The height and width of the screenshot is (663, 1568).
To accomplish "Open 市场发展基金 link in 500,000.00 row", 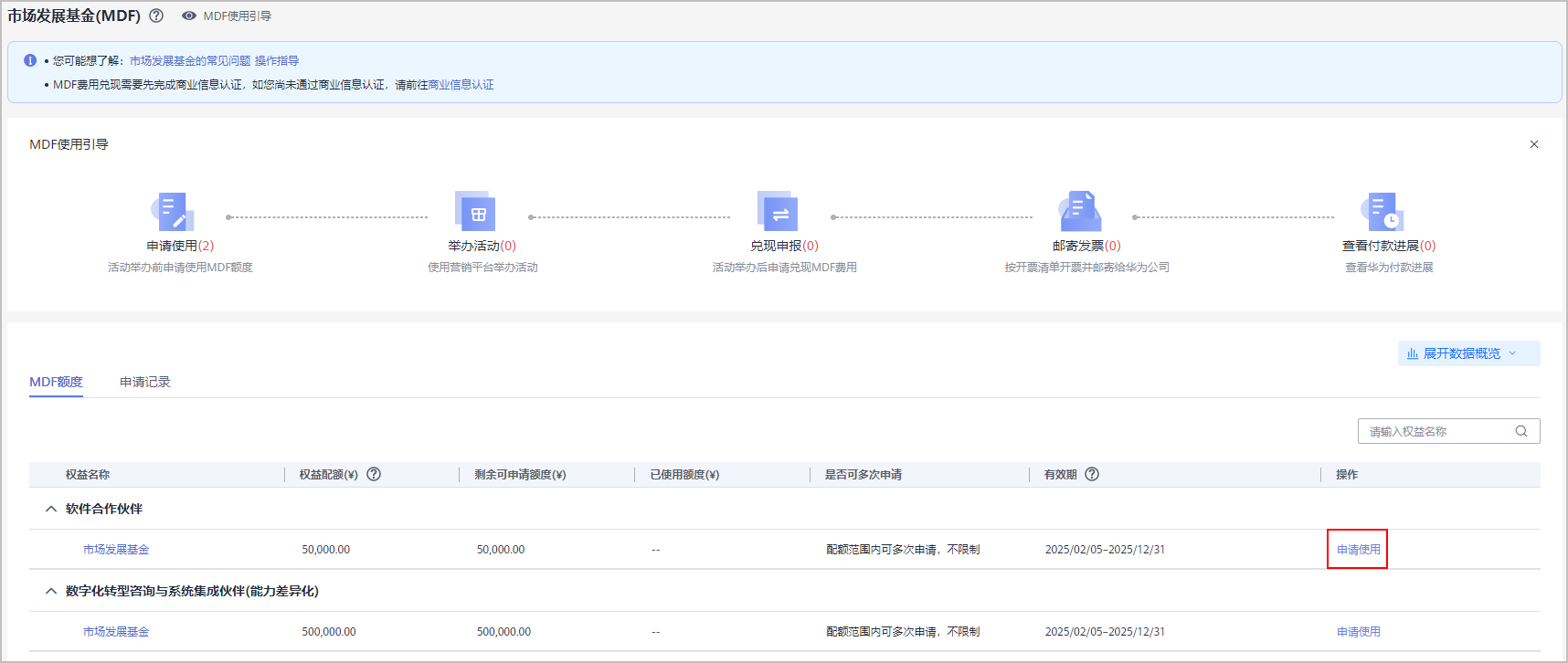I will point(116,632).
